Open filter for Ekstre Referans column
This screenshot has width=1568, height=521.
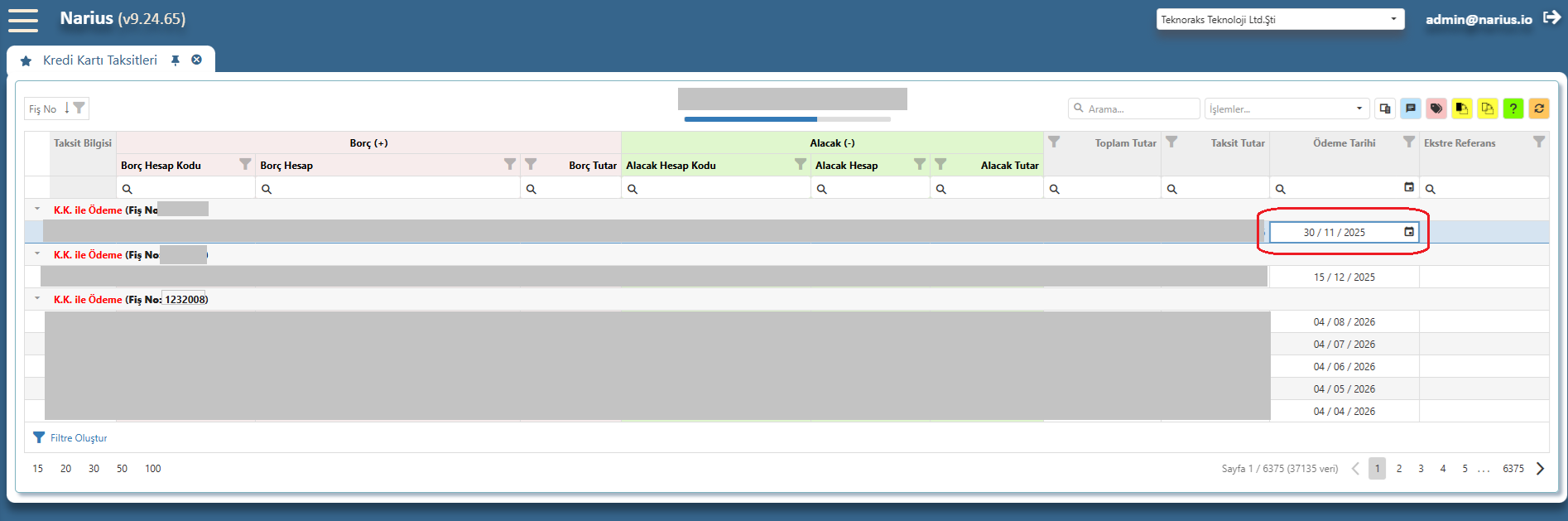pyautogui.click(x=1538, y=142)
